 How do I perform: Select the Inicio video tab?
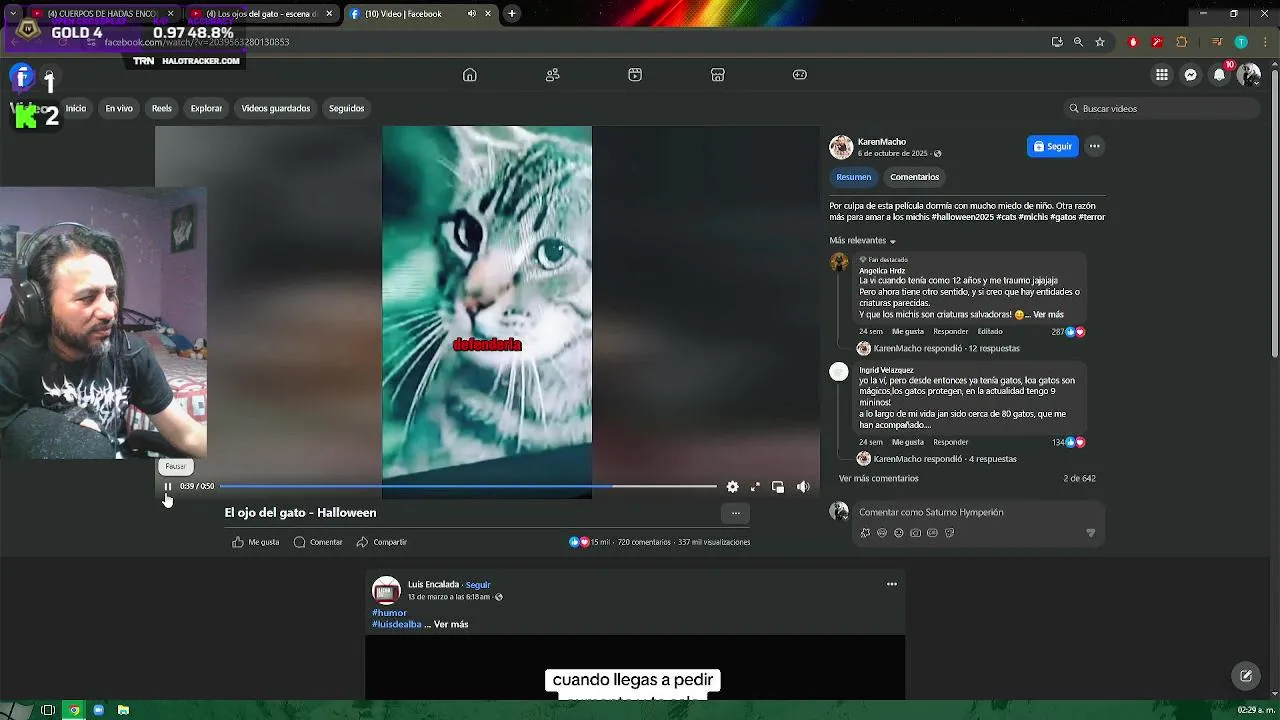tap(76, 108)
